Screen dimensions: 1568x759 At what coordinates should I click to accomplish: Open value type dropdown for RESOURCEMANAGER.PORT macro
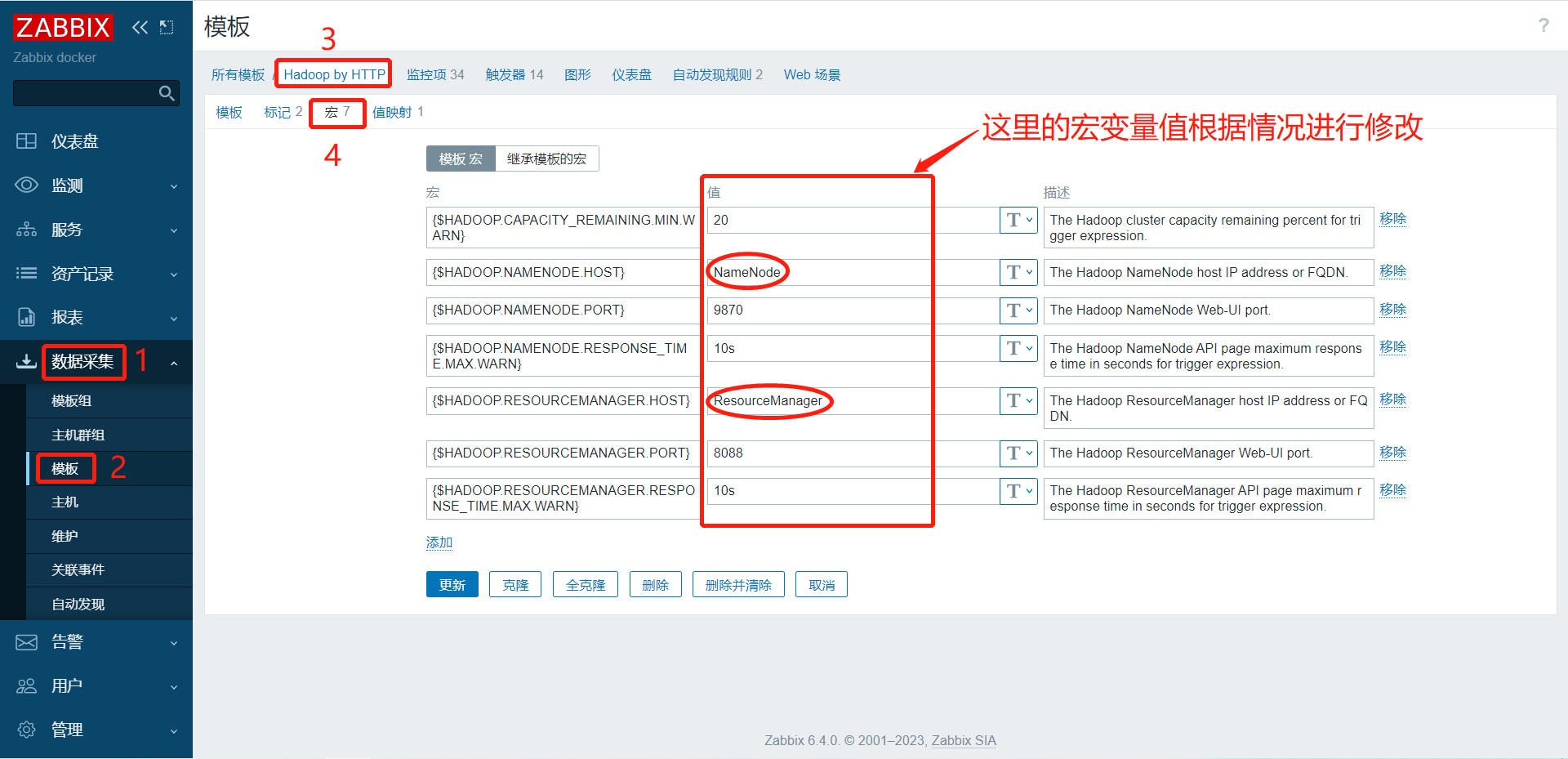tap(1018, 453)
